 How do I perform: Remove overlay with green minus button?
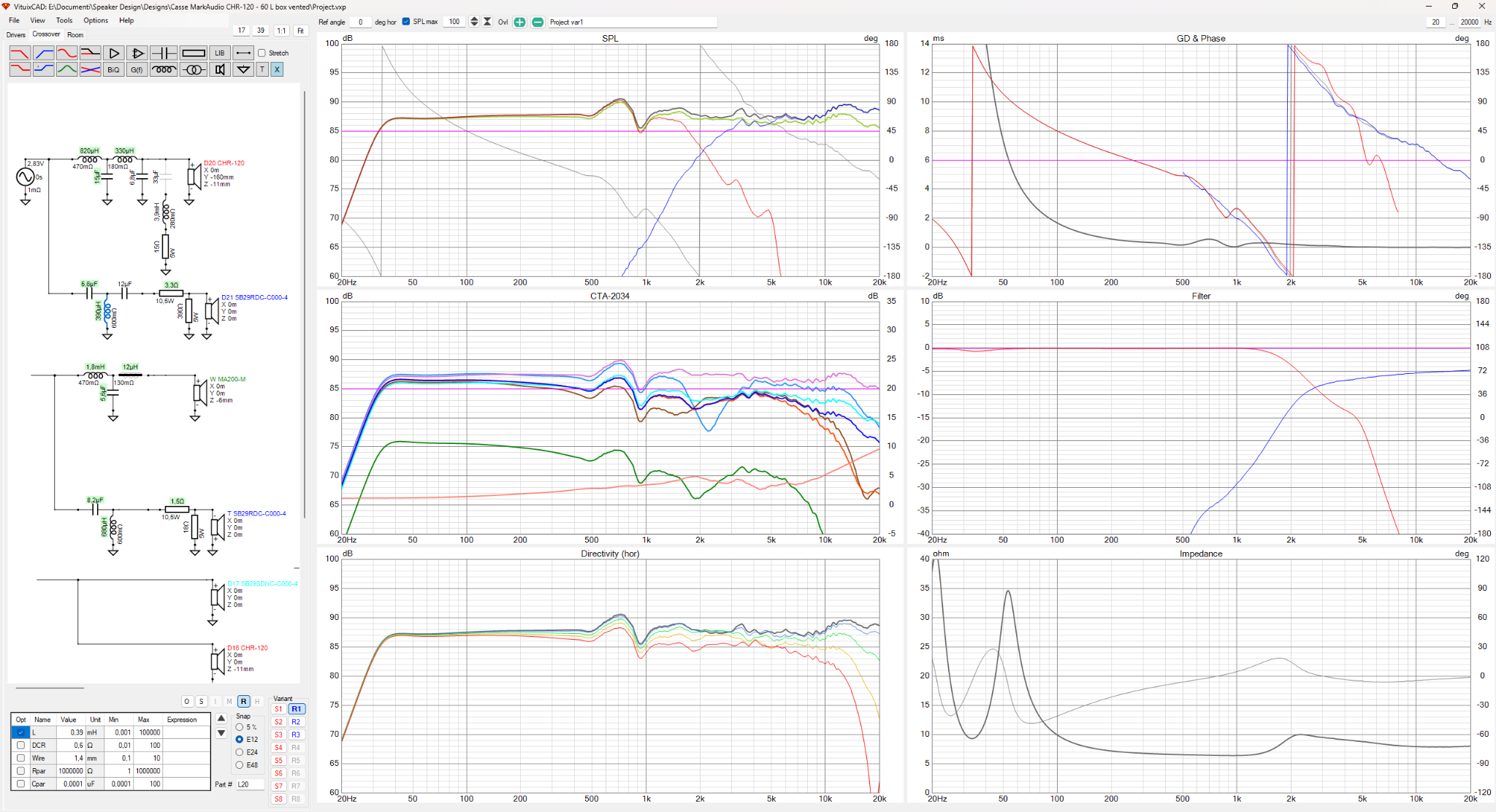click(538, 22)
